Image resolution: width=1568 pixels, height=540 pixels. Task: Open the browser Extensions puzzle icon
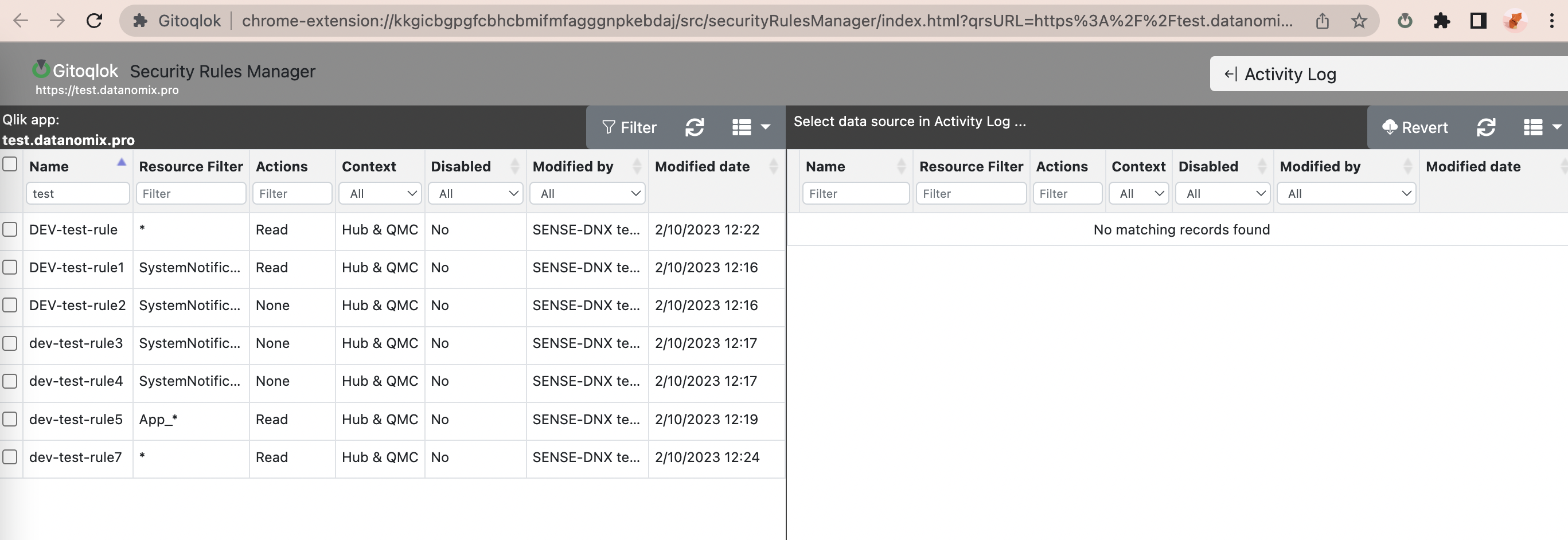click(x=1441, y=20)
